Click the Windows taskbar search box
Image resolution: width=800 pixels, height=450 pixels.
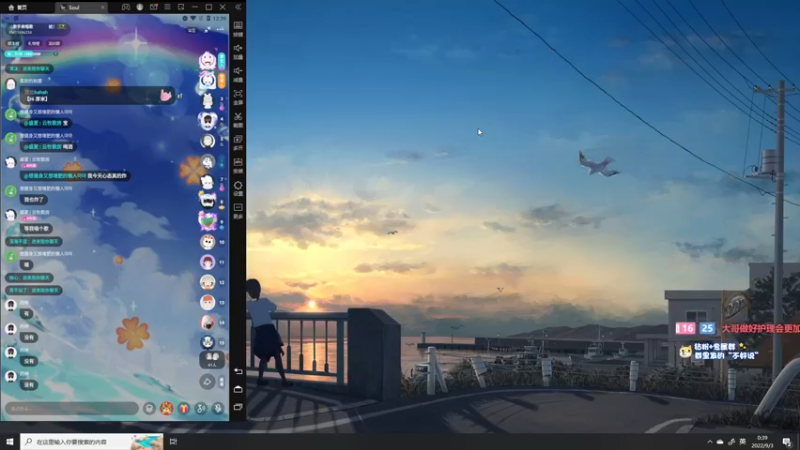(92, 441)
